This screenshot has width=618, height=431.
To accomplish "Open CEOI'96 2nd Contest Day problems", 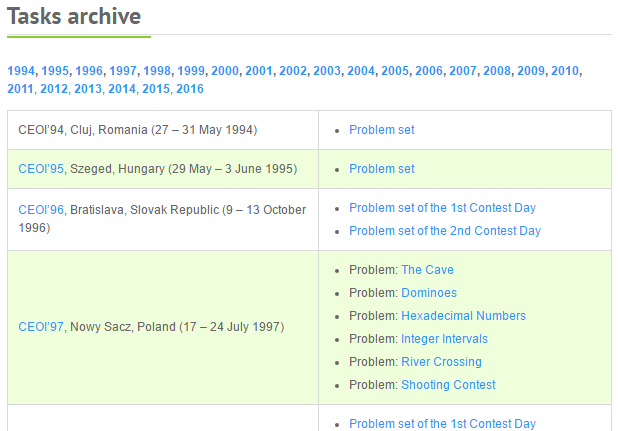I will point(444,231).
